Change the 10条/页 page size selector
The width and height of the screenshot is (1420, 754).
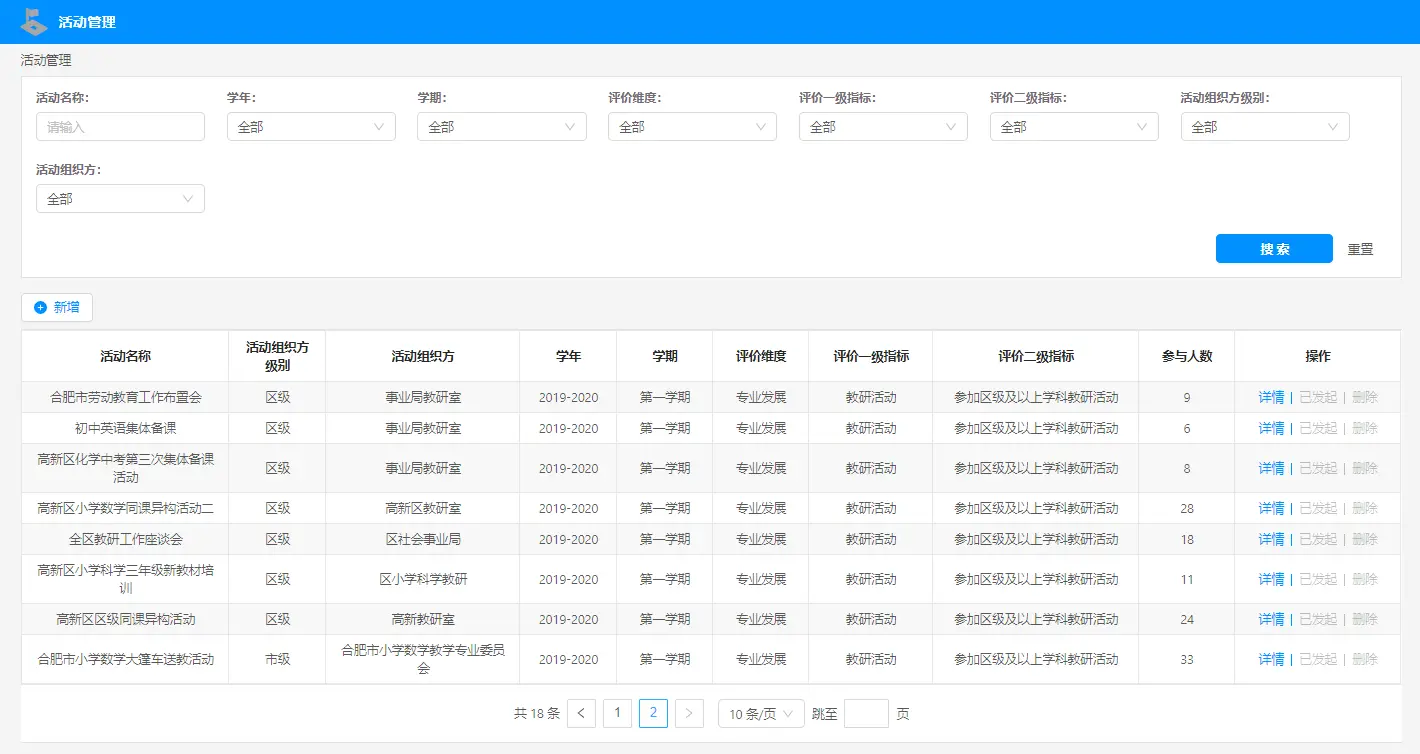(x=760, y=714)
